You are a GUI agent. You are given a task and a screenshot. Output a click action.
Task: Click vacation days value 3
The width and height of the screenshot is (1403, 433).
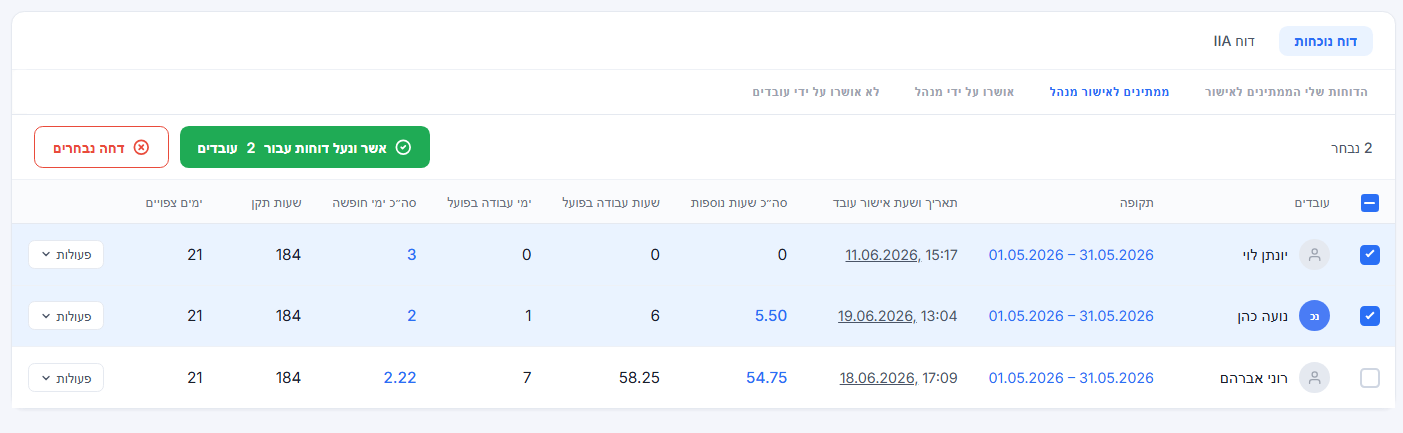pyautogui.click(x=411, y=255)
